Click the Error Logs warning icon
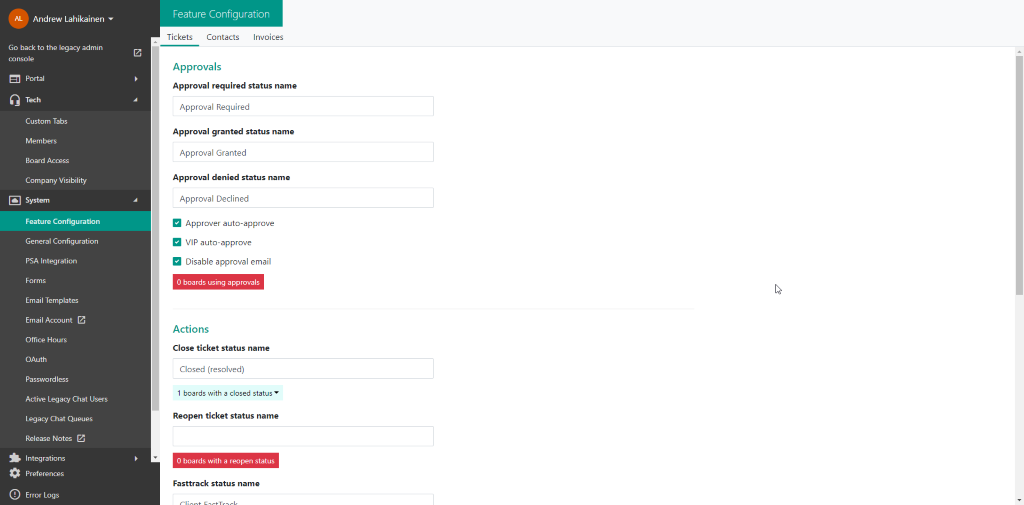The height and width of the screenshot is (505, 1024). point(14,495)
